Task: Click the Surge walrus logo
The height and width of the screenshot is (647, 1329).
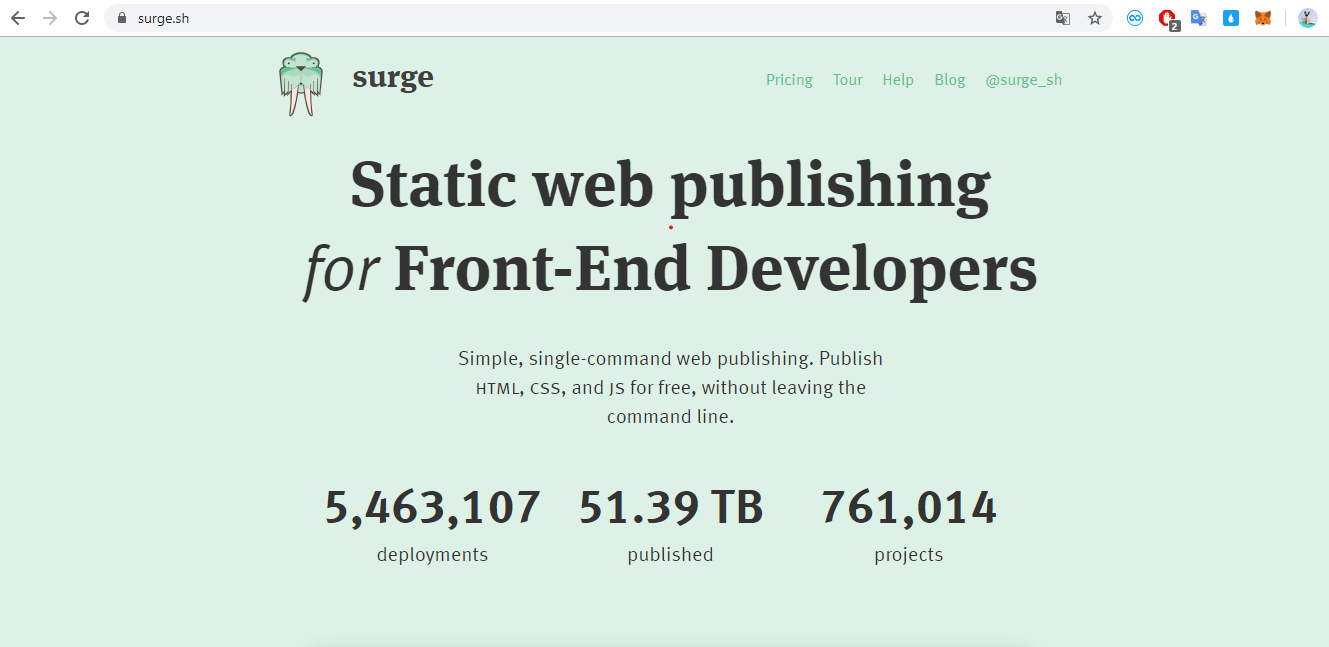Action: pyautogui.click(x=301, y=84)
